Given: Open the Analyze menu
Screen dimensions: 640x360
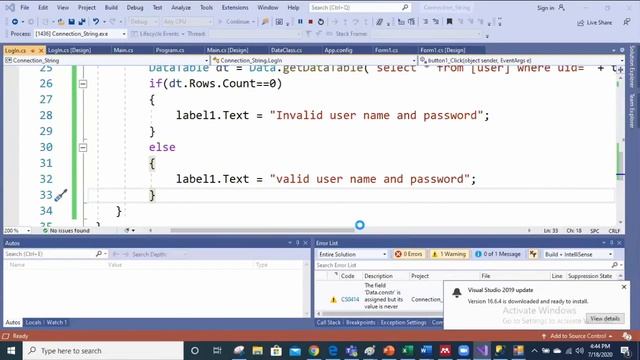Looking at the screenshot, I should (x=181, y=8).
